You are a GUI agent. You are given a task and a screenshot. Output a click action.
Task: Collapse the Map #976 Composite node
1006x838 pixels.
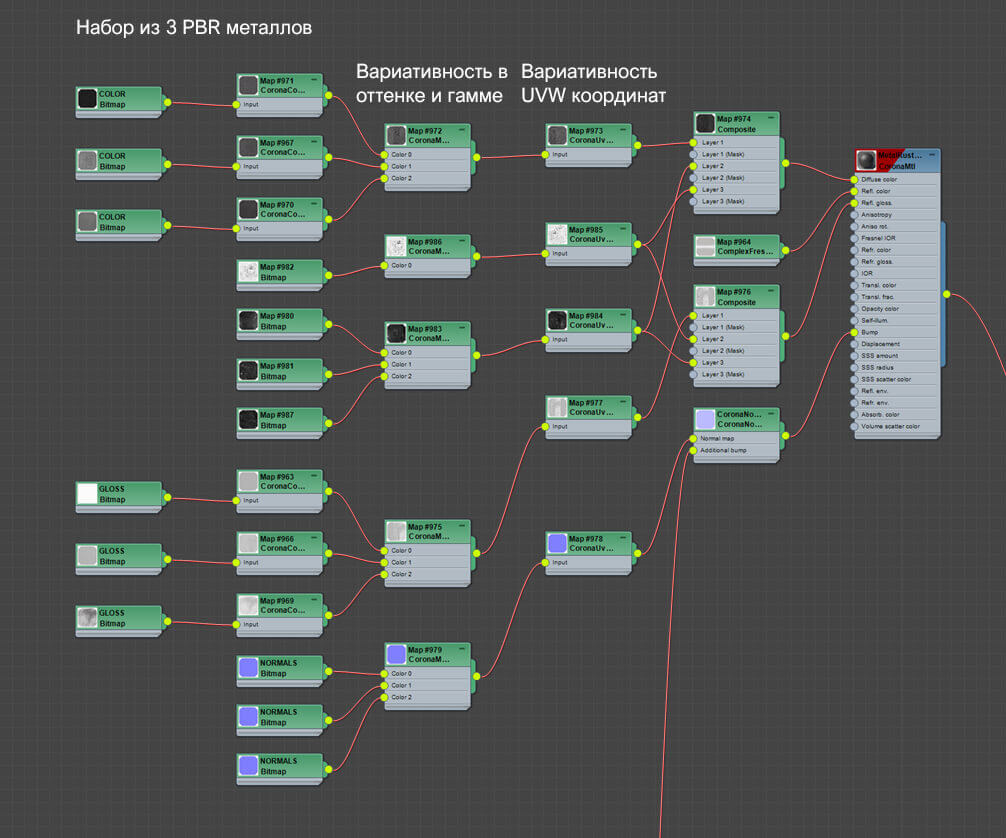pos(770,289)
